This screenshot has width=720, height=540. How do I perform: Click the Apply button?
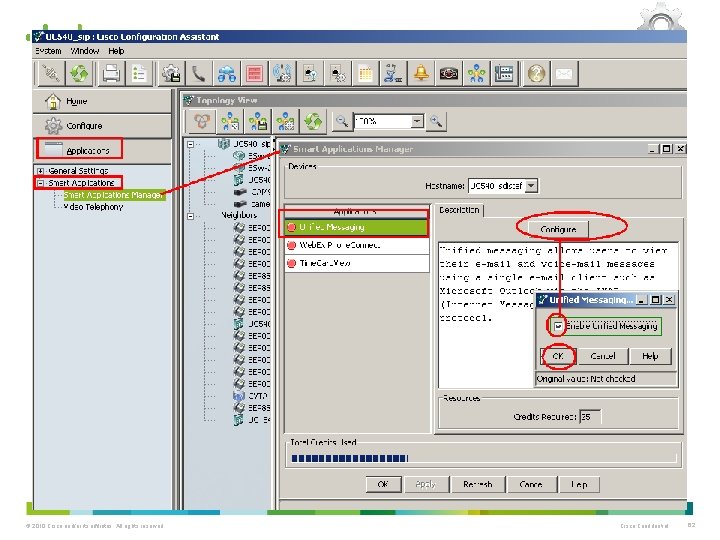pyautogui.click(x=425, y=484)
